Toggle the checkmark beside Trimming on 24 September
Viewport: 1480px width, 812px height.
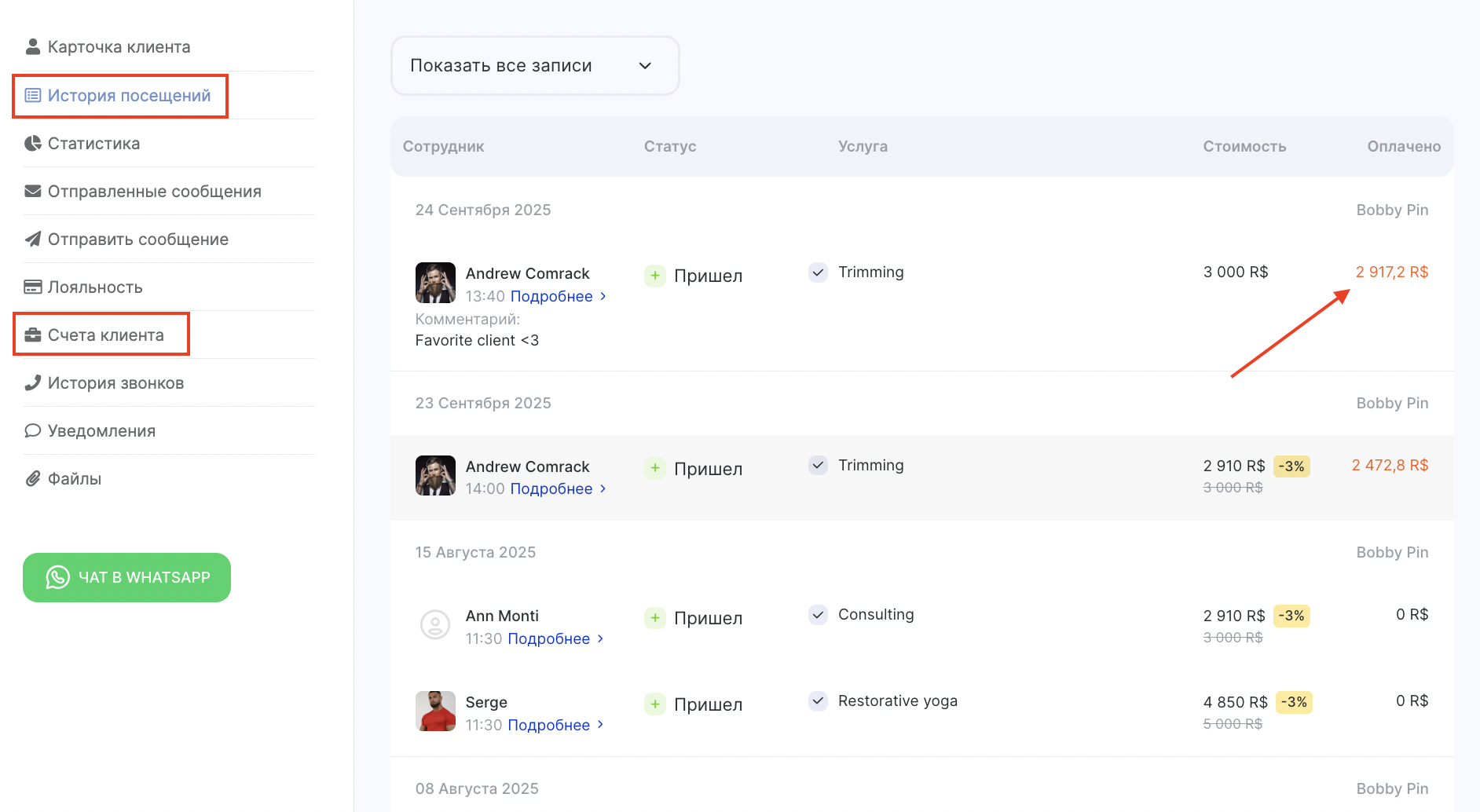pos(818,272)
